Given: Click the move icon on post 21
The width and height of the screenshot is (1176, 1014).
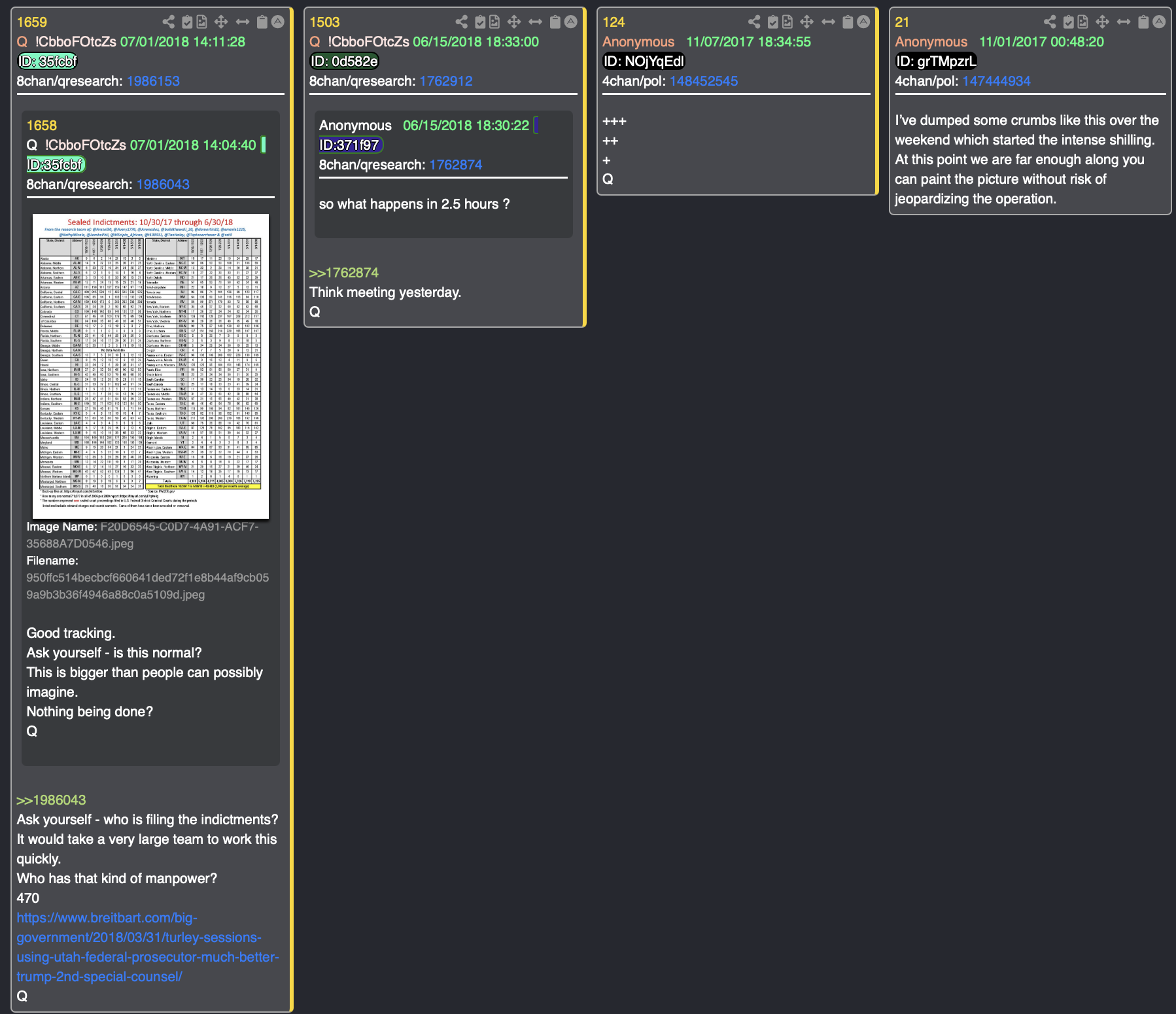Looking at the screenshot, I should pyautogui.click(x=1103, y=22).
